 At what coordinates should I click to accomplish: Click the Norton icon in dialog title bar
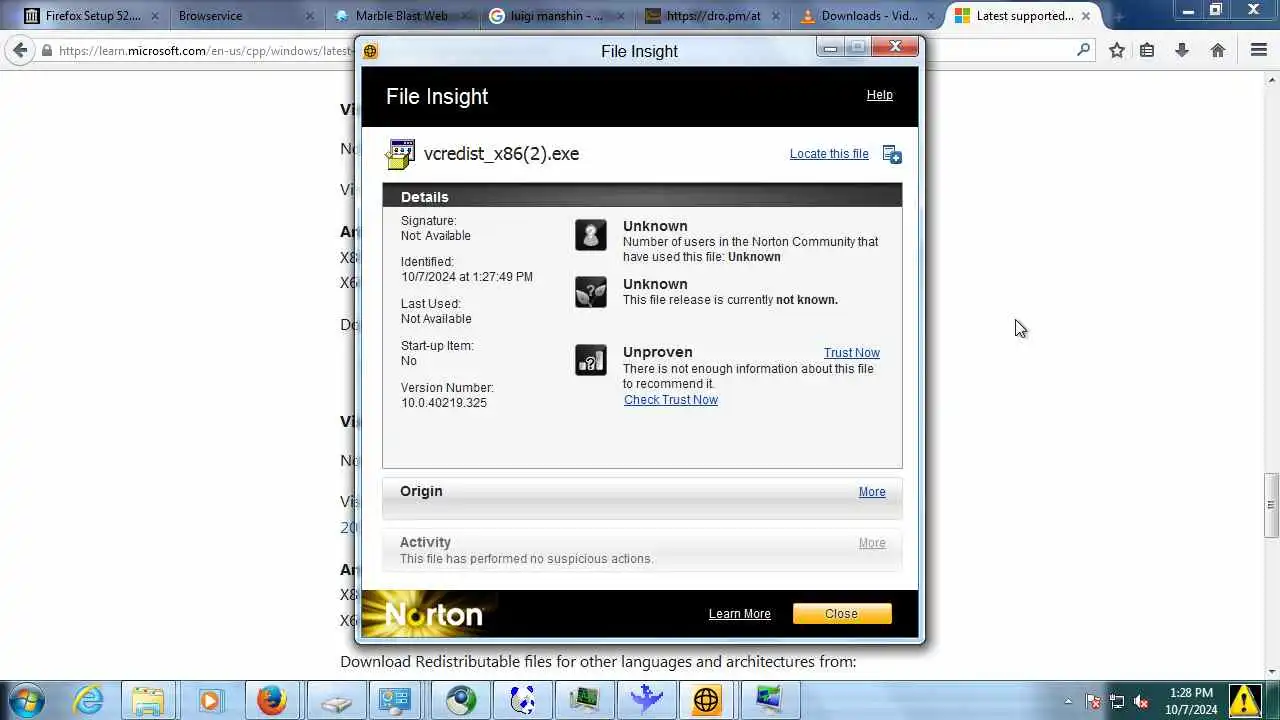coord(370,51)
